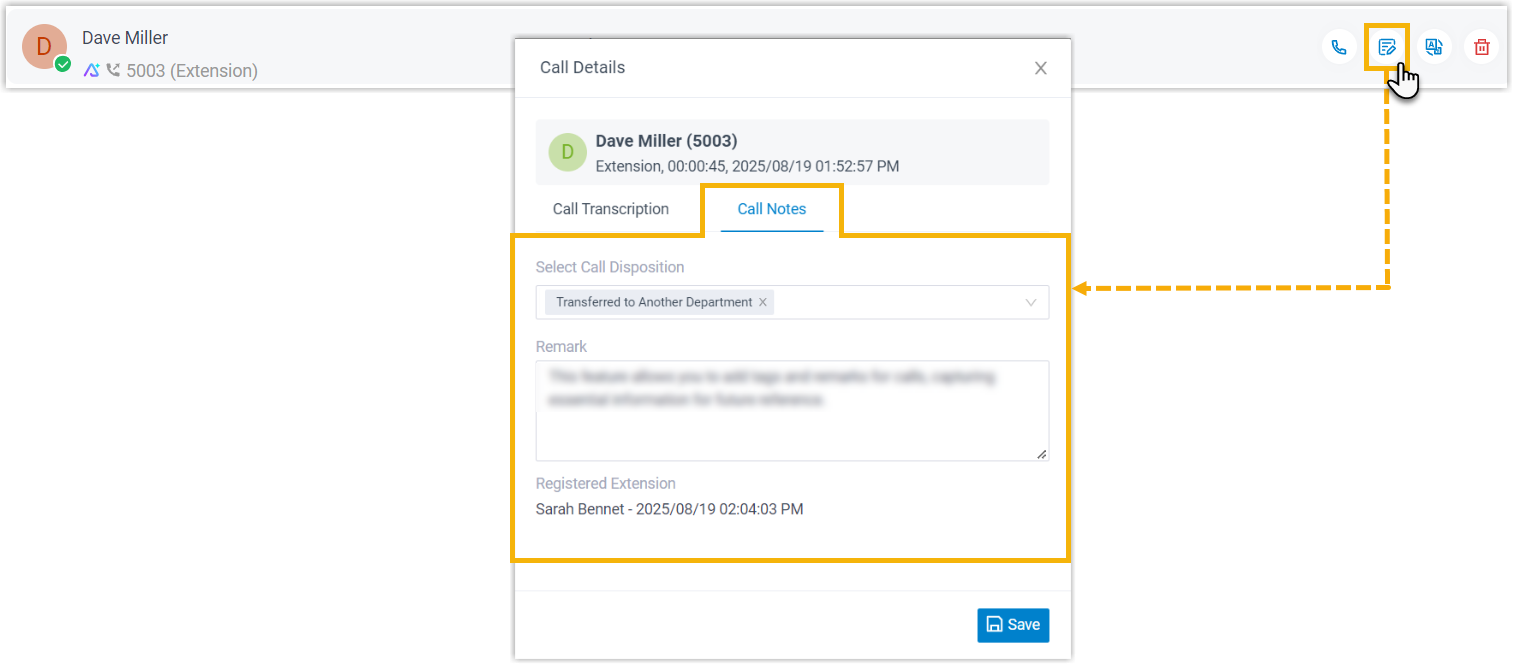1513x664 pixels.
Task: Click the Dave Miller name in call list
Action: 125,38
